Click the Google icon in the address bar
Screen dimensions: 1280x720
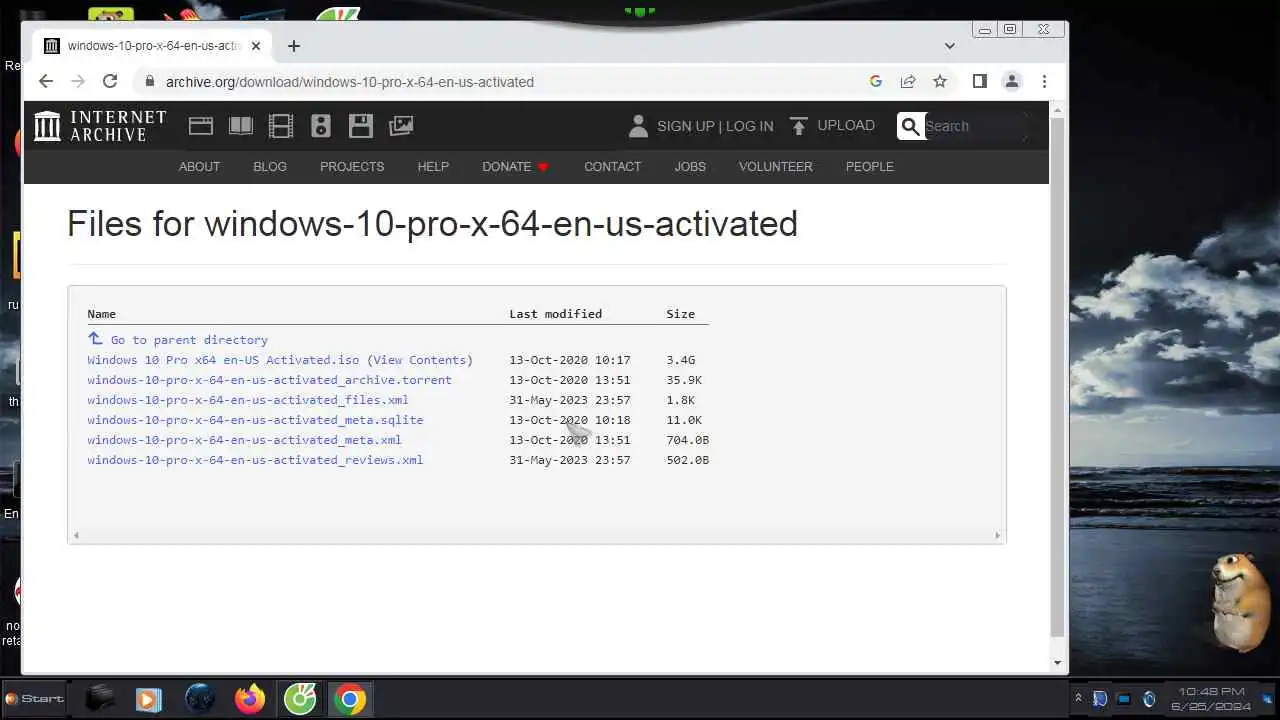tap(876, 82)
